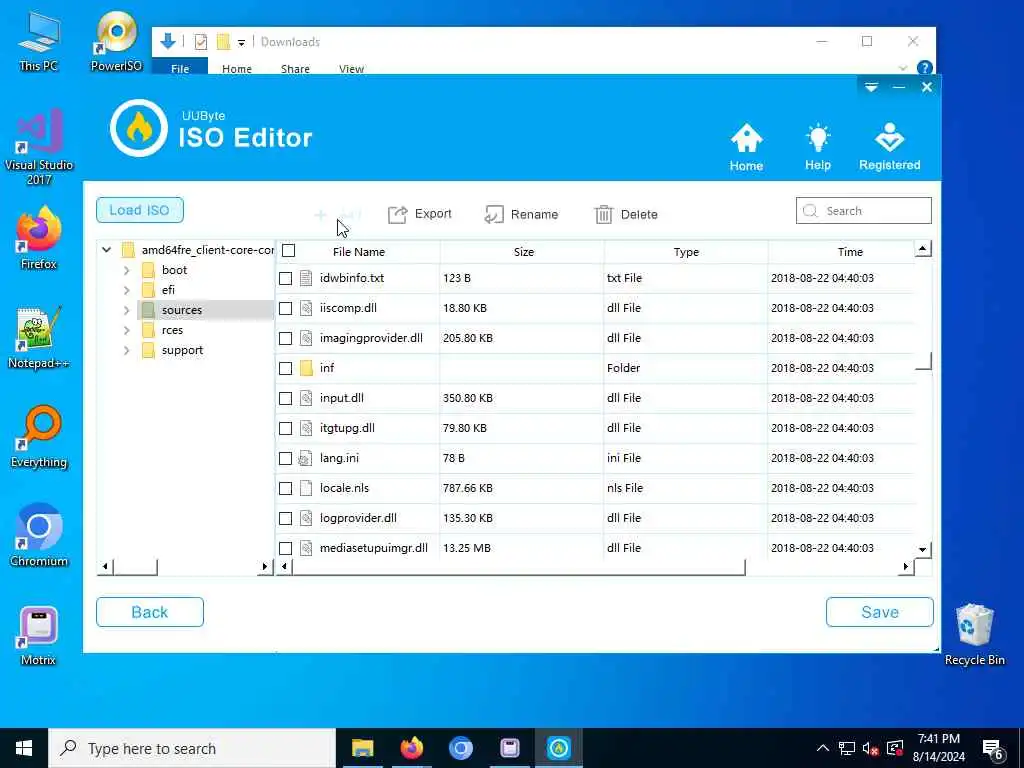Click the Windows taskbar search box
The width and height of the screenshot is (1024, 768).
[x=192, y=748]
